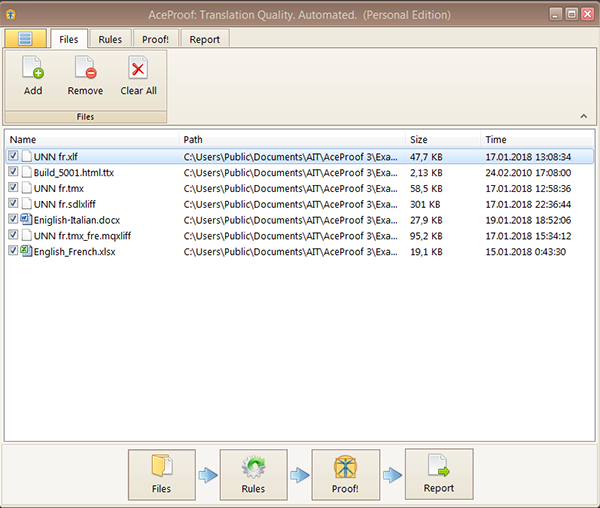Click the Rules workflow step button
The width and height of the screenshot is (600, 508).
click(x=253, y=475)
